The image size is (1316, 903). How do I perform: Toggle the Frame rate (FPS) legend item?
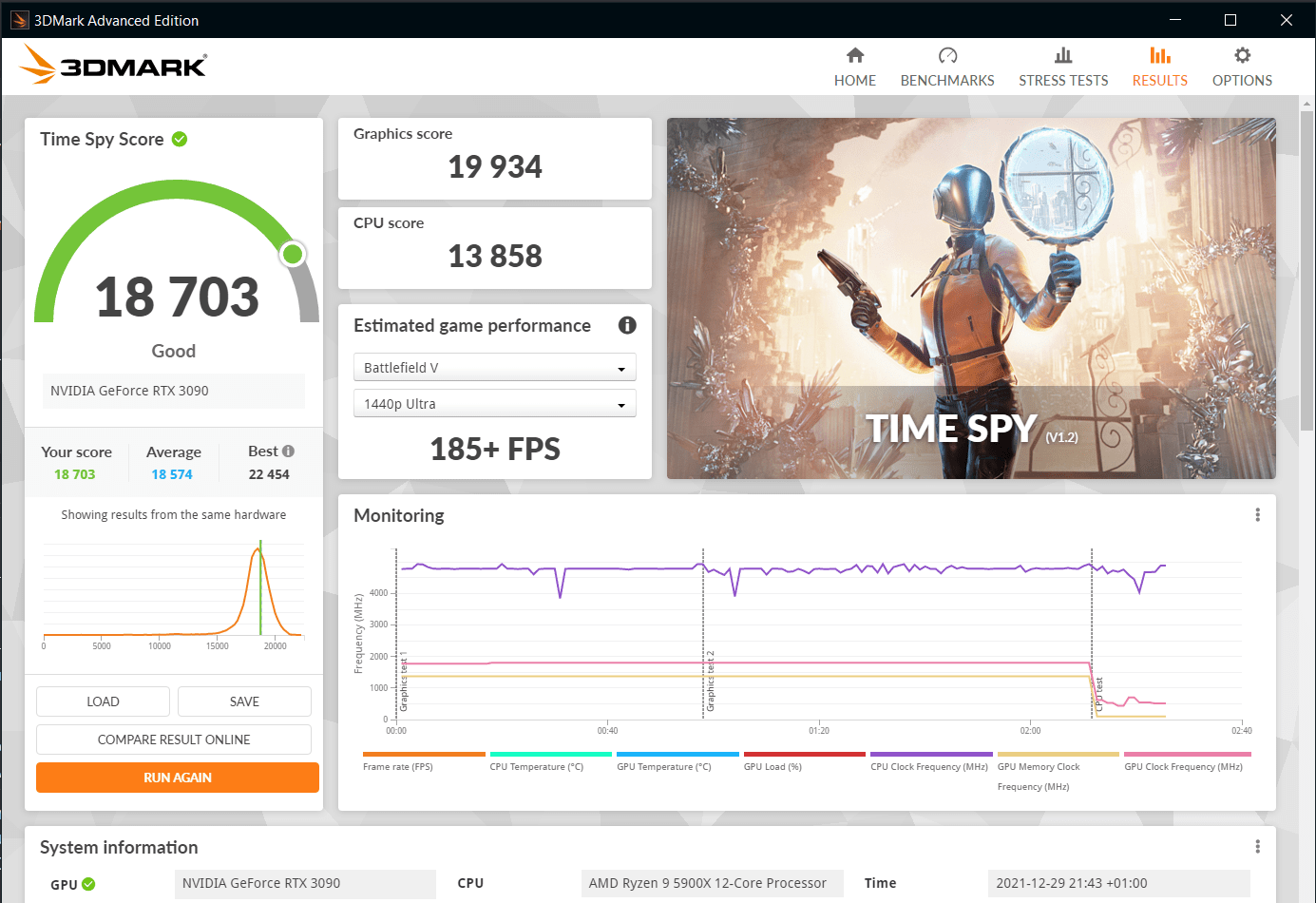[x=424, y=761]
